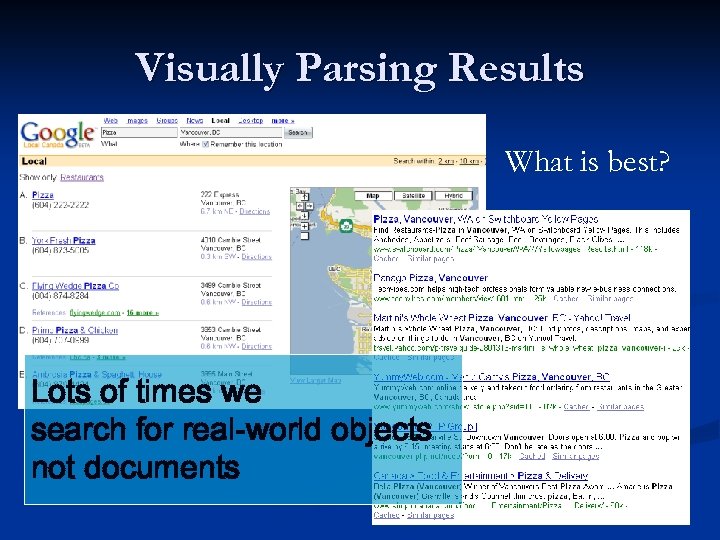Open the Images tab in Google
The width and height of the screenshot is (720, 540).
pos(137,120)
